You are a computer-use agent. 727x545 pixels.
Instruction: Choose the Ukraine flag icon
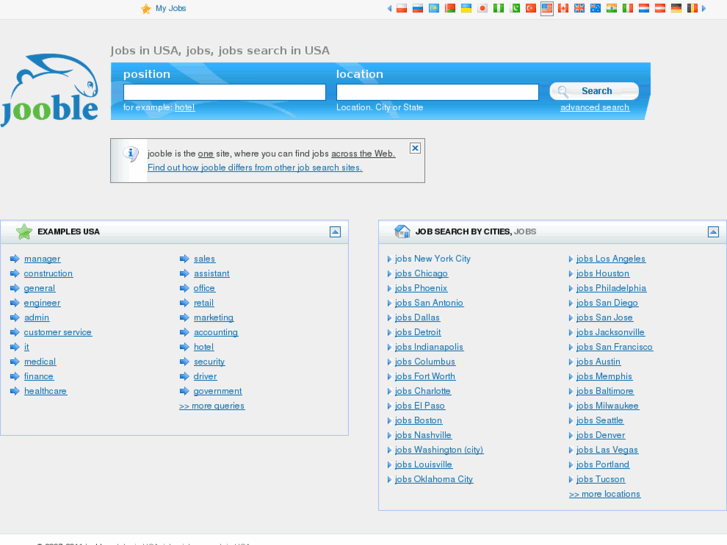click(466, 8)
